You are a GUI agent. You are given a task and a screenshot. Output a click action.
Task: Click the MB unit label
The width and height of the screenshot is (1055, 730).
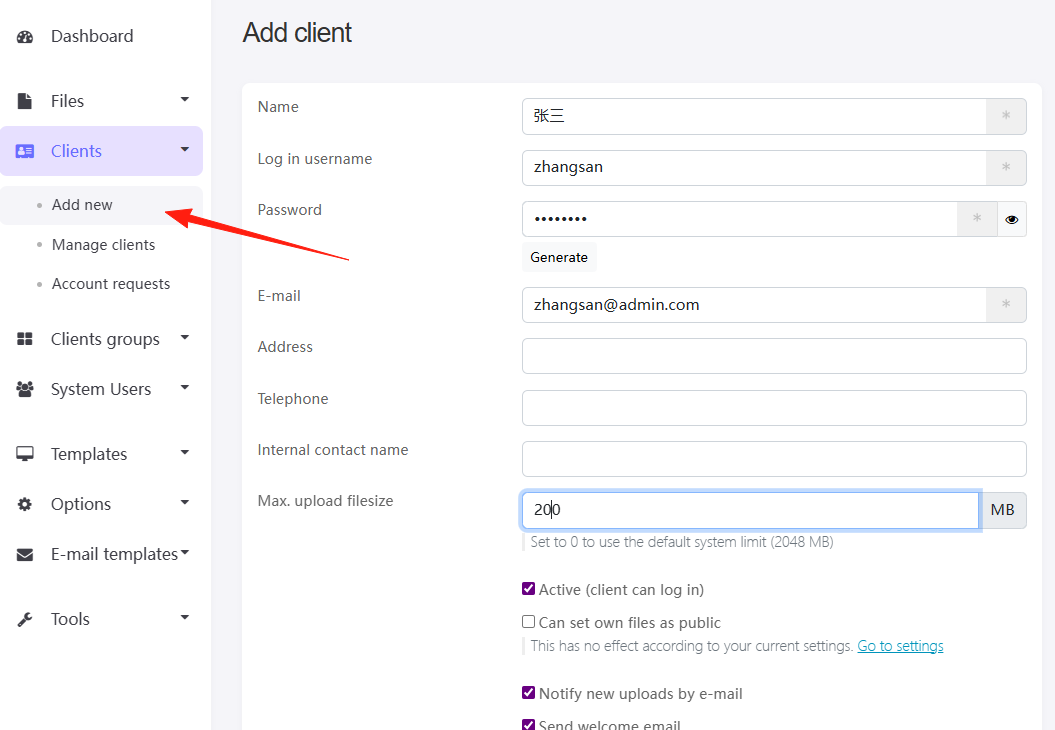1003,510
